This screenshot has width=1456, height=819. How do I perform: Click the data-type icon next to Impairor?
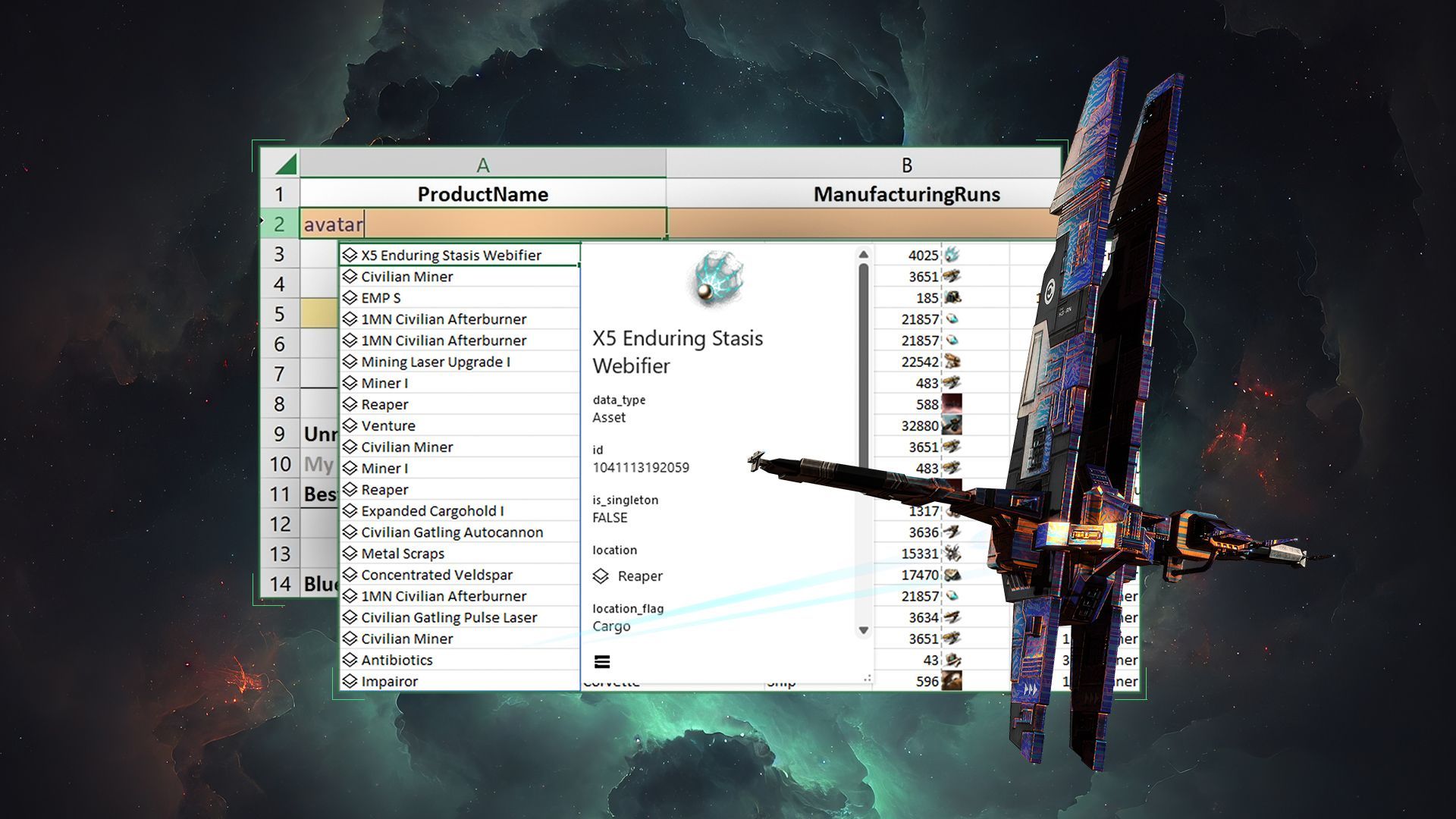[350, 681]
